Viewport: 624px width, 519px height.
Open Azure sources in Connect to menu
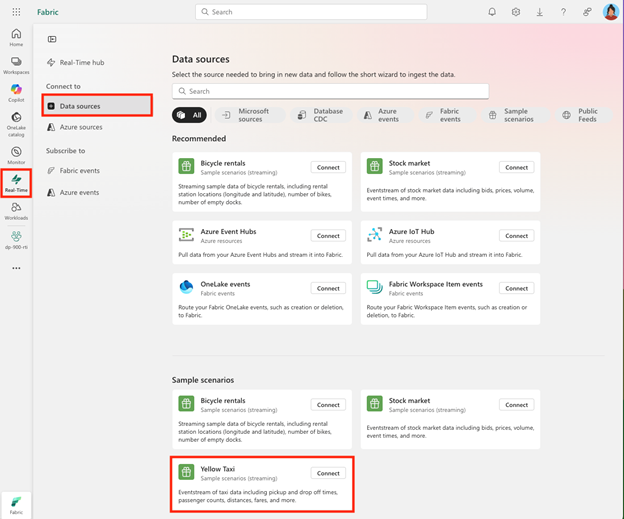click(x=80, y=127)
